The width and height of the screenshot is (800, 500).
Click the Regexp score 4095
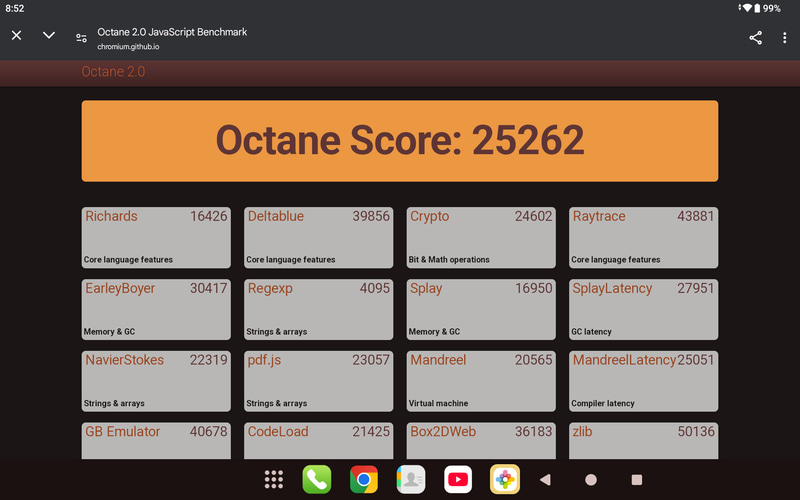tap(374, 288)
